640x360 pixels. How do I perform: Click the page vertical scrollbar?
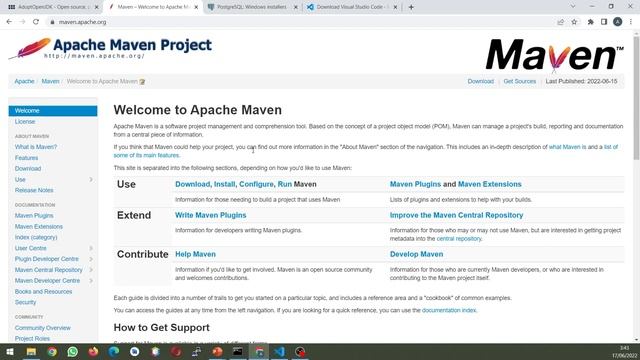click(636, 98)
